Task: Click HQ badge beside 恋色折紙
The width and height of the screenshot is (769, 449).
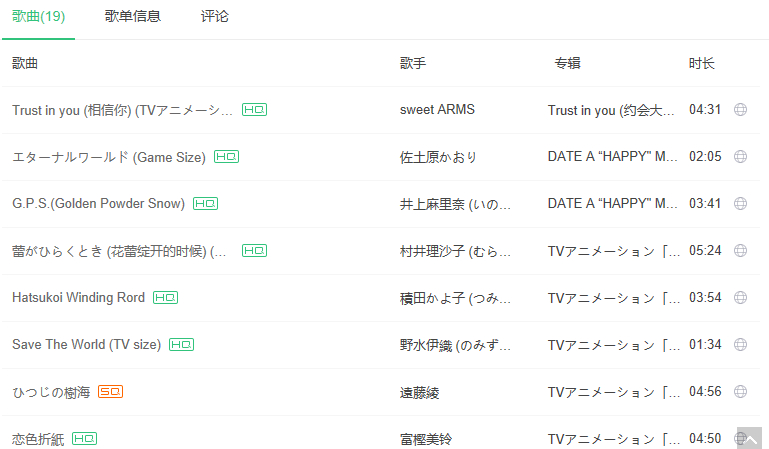Action: tap(85, 438)
